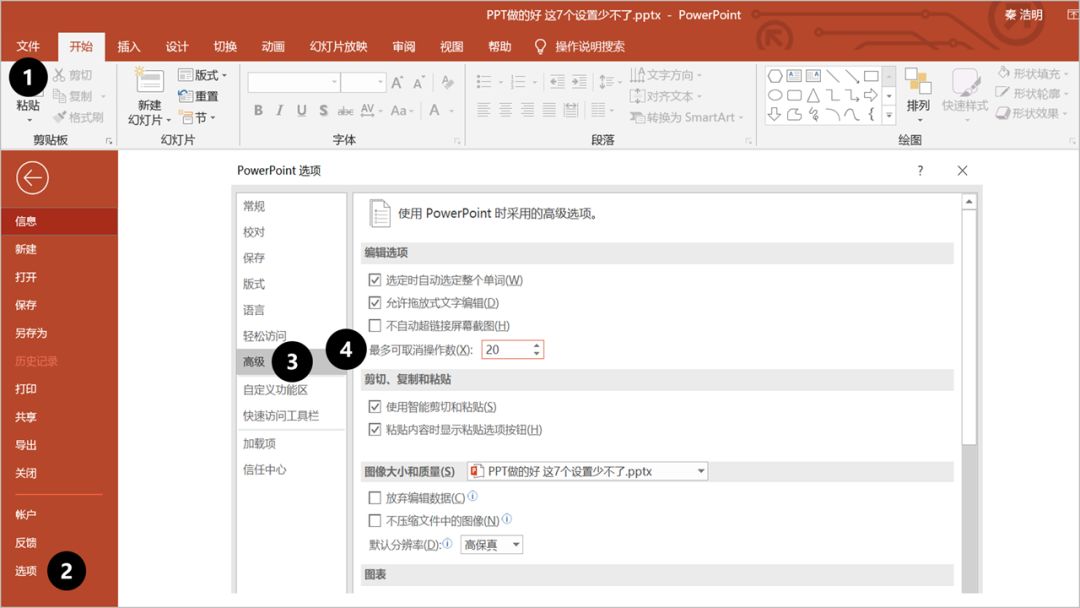The height and width of the screenshot is (608, 1080).
Task: Open the font size combo box
Action: coord(363,83)
